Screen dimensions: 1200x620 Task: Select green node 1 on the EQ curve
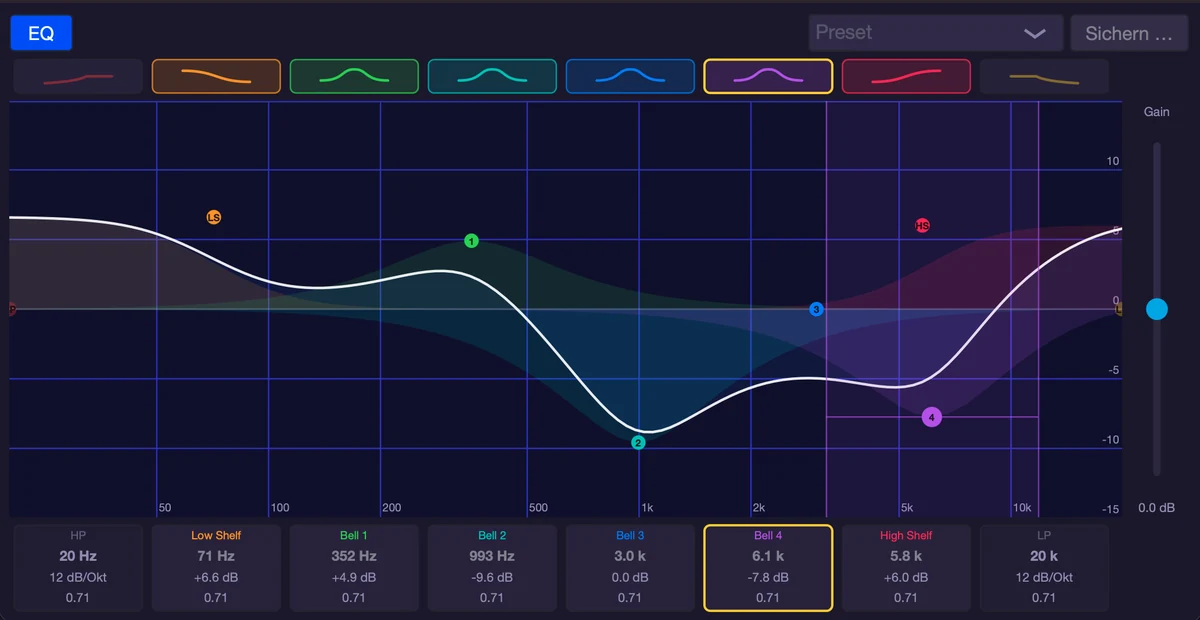pos(471,241)
